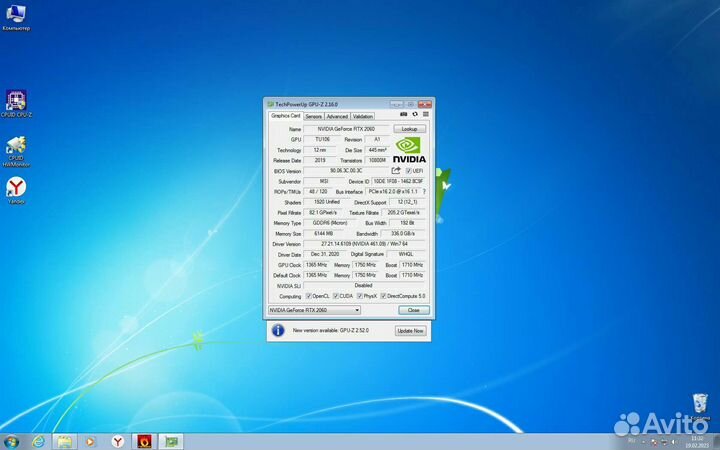Click the GPU-Z taskbar icon

click(x=171, y=442)
